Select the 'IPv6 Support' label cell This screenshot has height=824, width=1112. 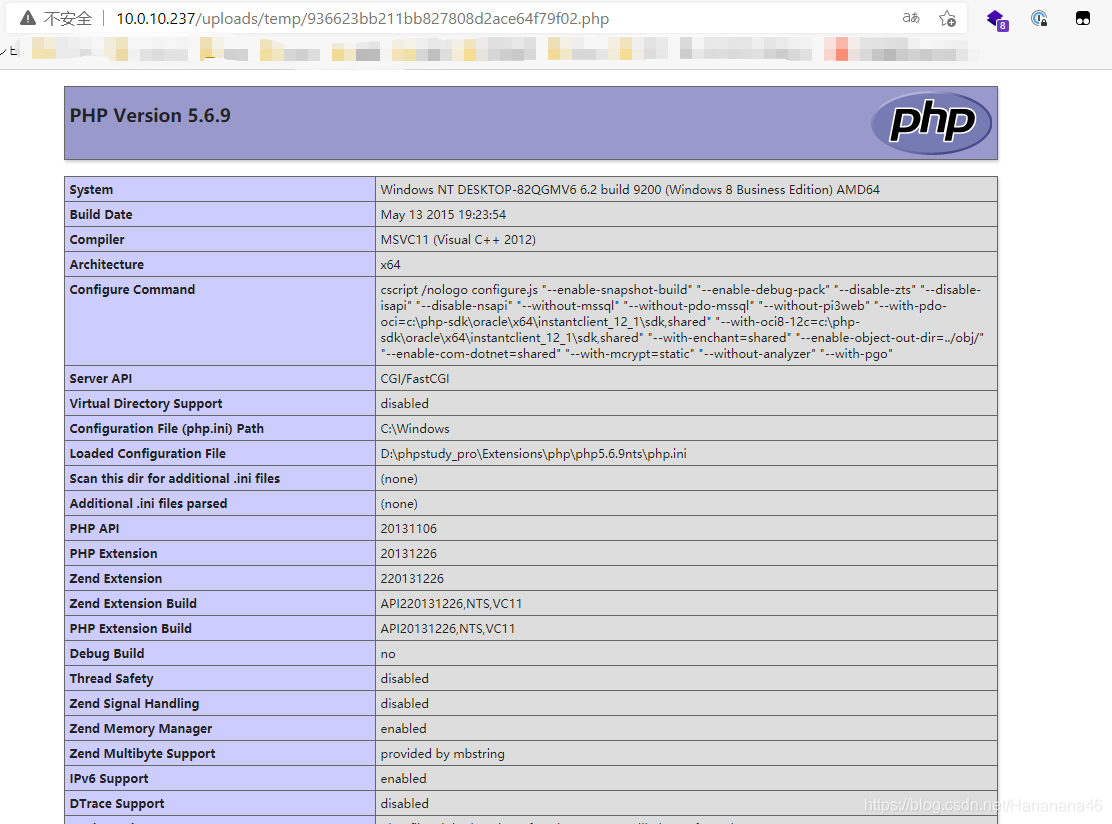point(220,778)
